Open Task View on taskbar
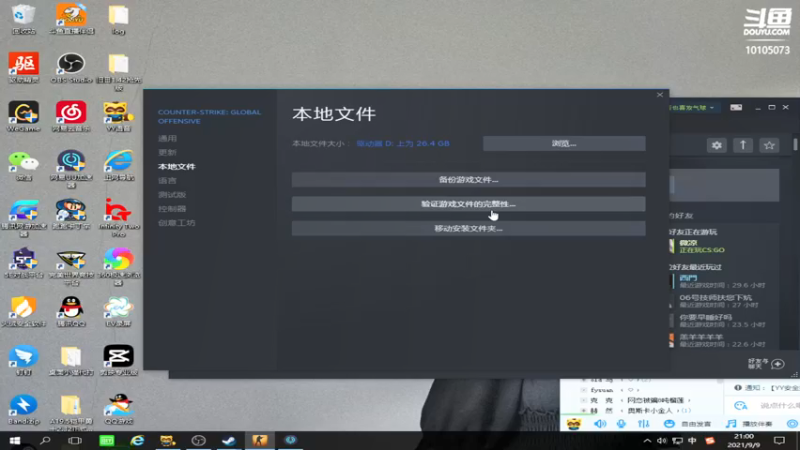This screenshot has height=450, width=800. pos(75,440)
